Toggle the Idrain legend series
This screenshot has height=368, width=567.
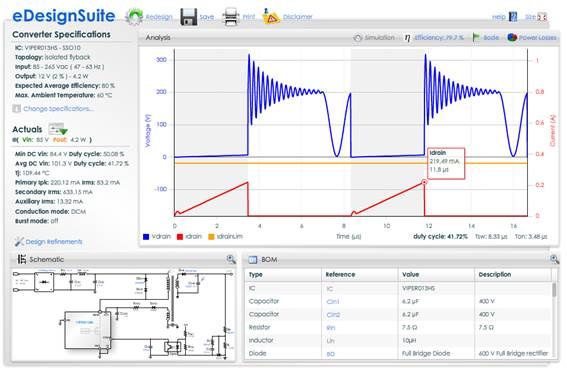[x=189, y=236]
